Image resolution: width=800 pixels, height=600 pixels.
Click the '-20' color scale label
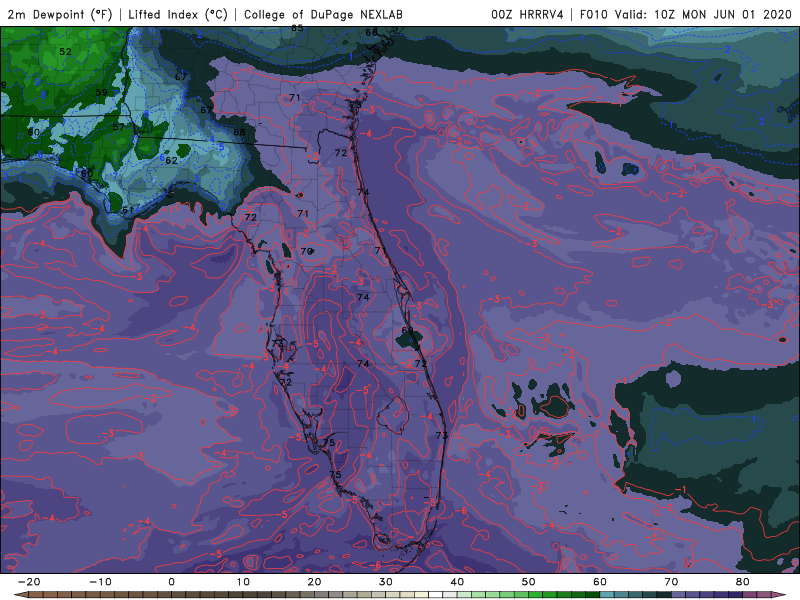tap(29, 582)
